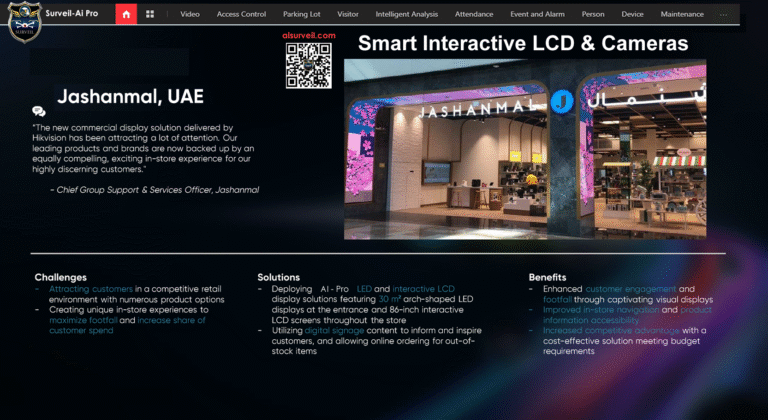The height and width of the screenshot is (420, 768).
Task: Open the Parking Lot menu
Action: click(x=302, y=14)
